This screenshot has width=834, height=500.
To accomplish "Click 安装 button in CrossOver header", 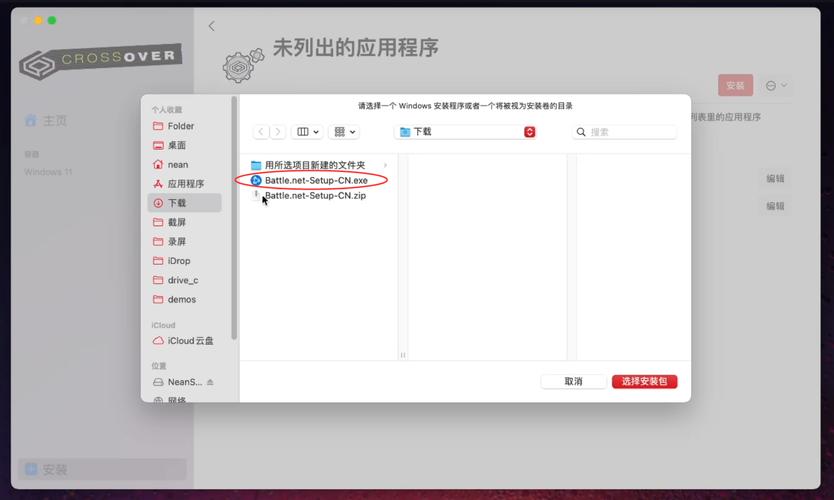I will [x=736, y=85].
